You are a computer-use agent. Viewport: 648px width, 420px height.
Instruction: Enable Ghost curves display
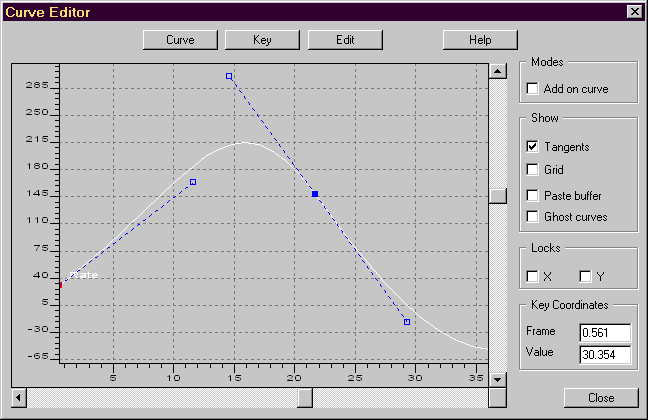click(x=532, y=217)
